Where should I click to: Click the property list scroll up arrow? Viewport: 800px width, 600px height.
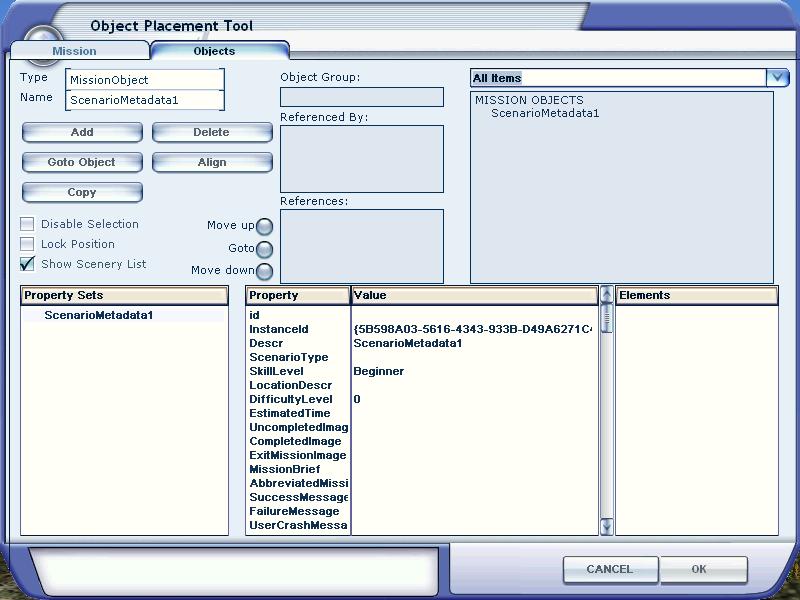606,295
